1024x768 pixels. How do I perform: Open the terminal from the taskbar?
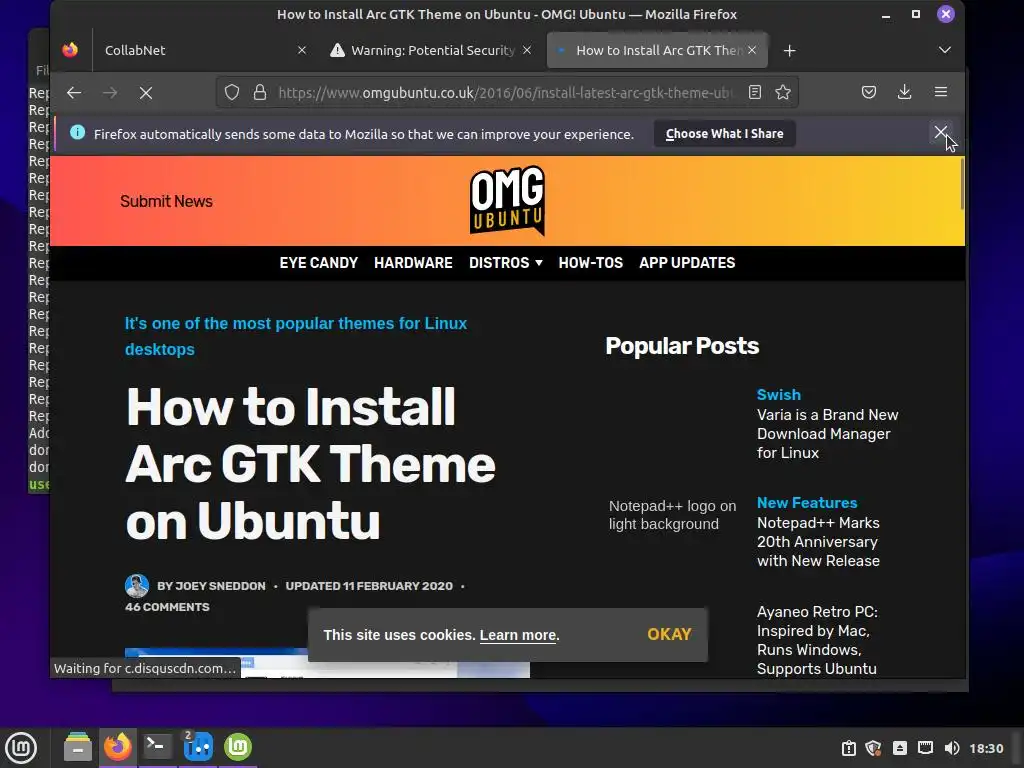click(x=157, y=746)
